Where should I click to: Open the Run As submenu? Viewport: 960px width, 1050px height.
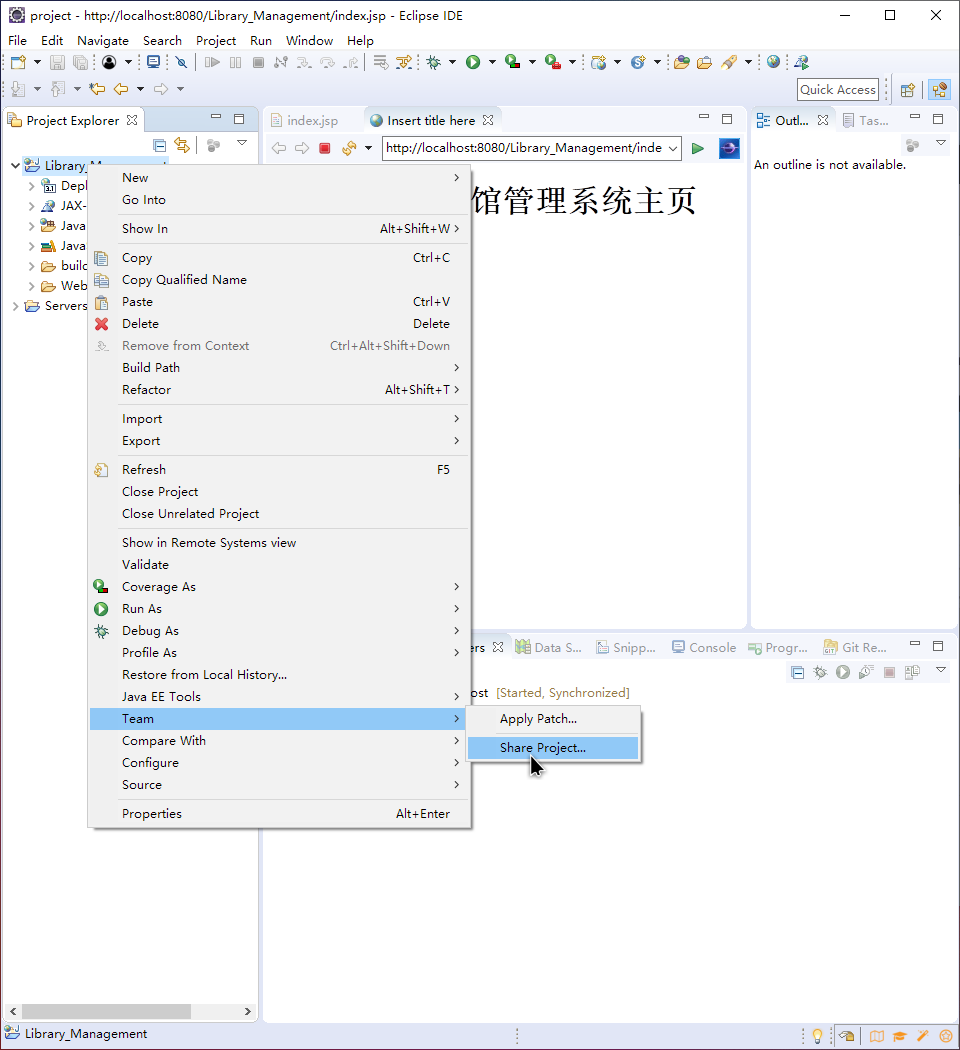pyautogui.click(x=279, y=609)
